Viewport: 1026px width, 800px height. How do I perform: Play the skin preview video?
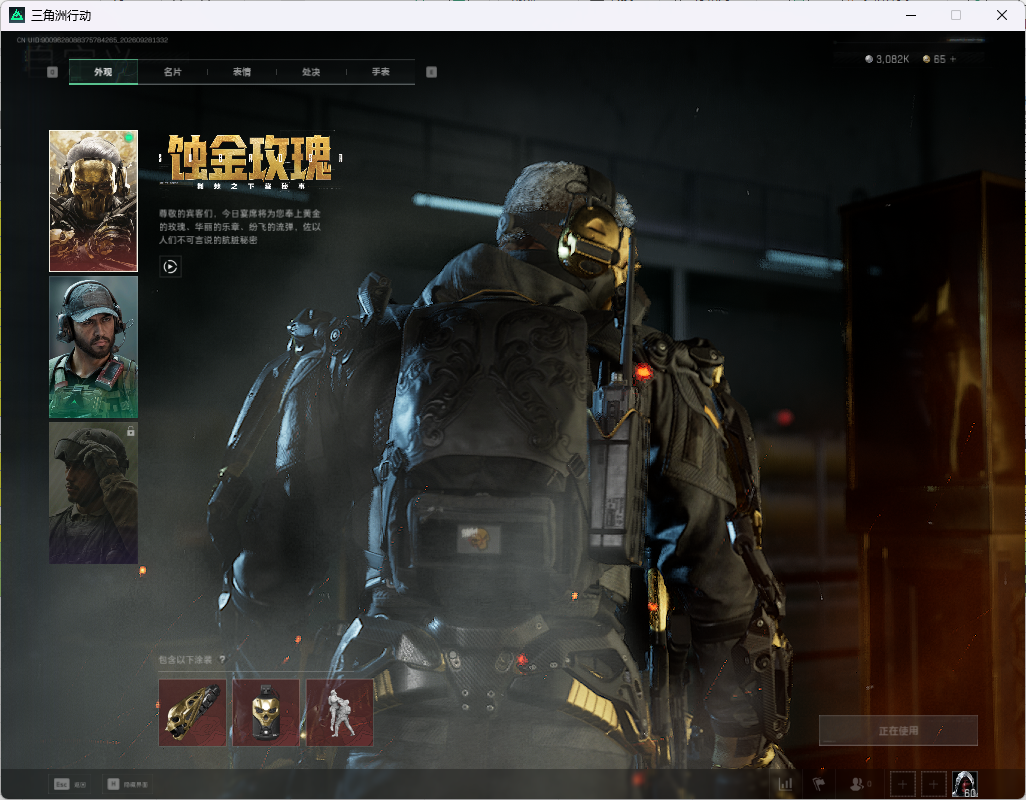170,267
